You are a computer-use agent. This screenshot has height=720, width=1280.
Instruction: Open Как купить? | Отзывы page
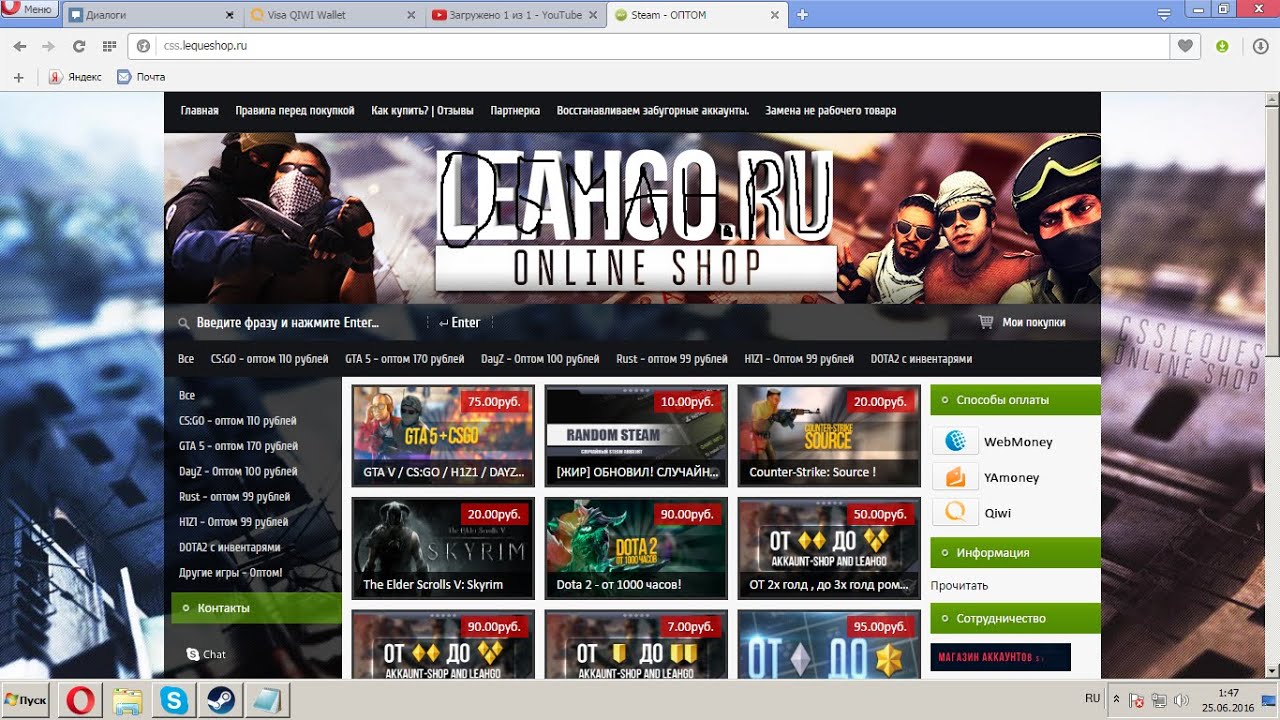pyautogui.click(x=422, y=111)
